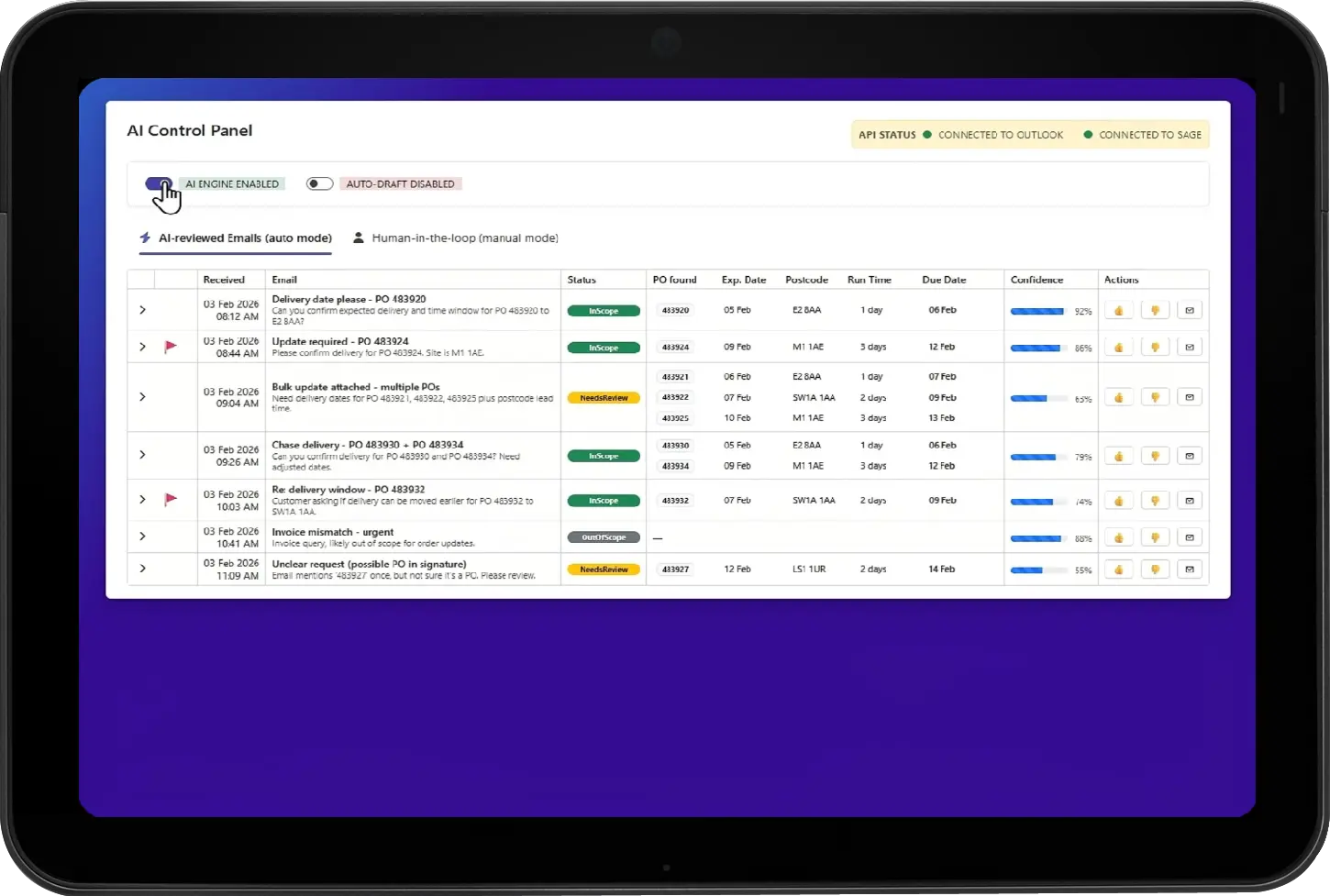This screenshot has height=896, width=1330.
Task: Expand the Delivery date please PO 483920 row
Action: click(142, 310)
